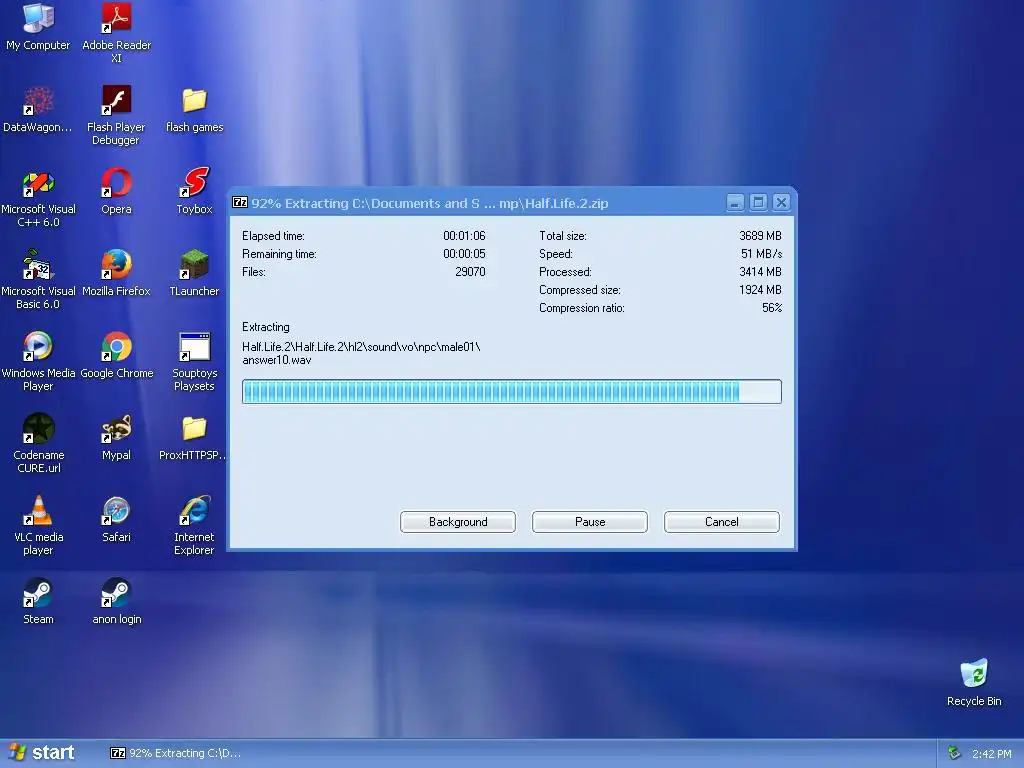Screen dimensions: 1024x768
Task: Open Flash Player Debugger shortcut
Action: [116, 115]
